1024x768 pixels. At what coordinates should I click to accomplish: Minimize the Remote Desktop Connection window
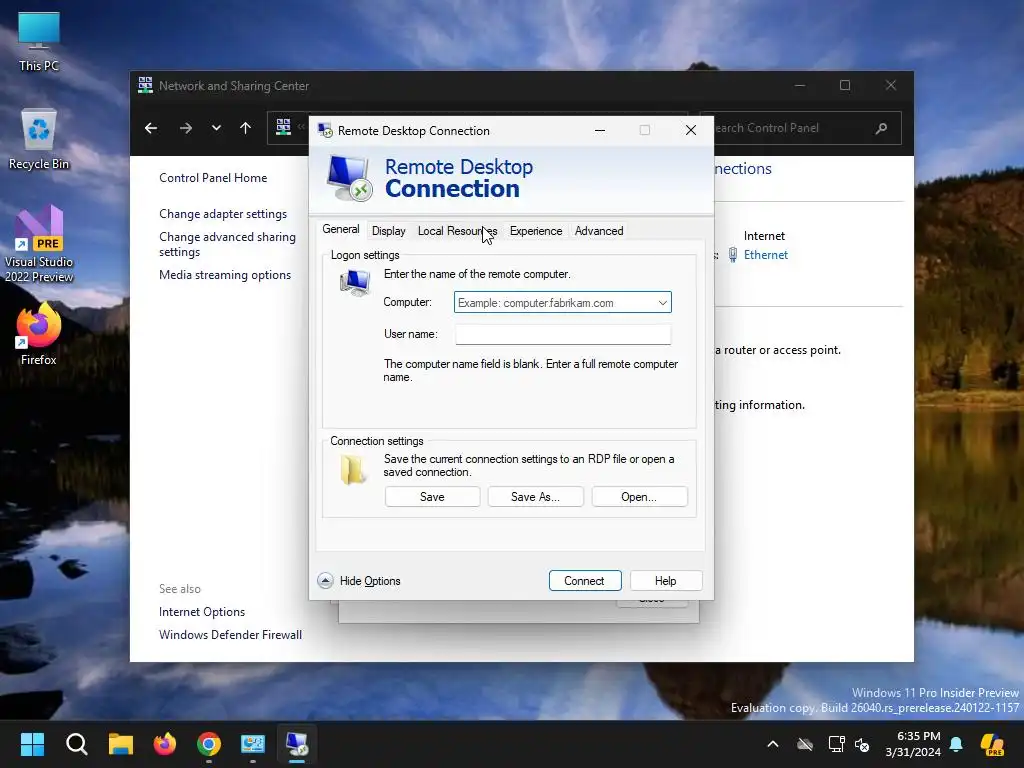point(600,131)
